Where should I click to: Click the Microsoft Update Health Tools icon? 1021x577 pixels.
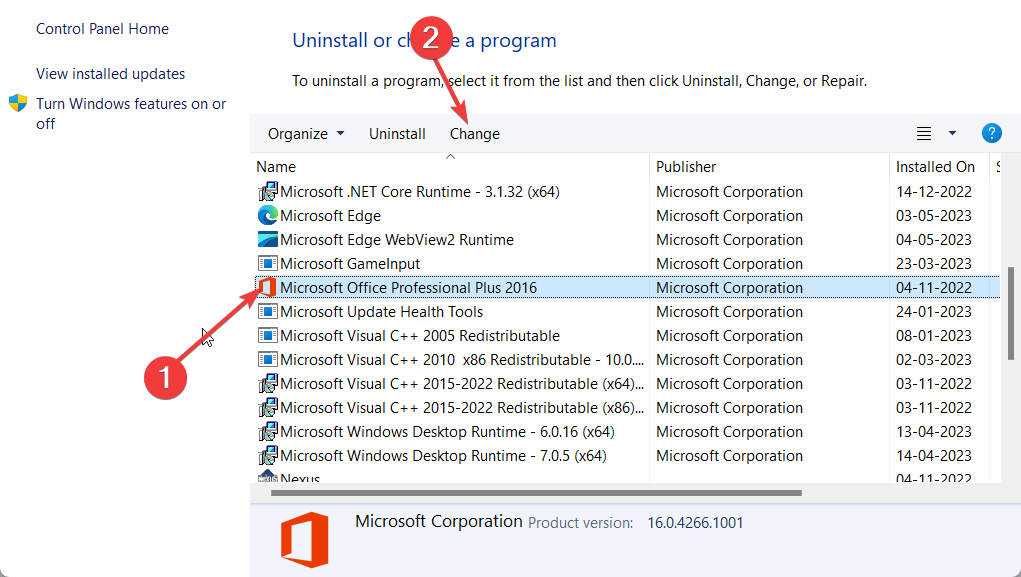pos(268,312)
